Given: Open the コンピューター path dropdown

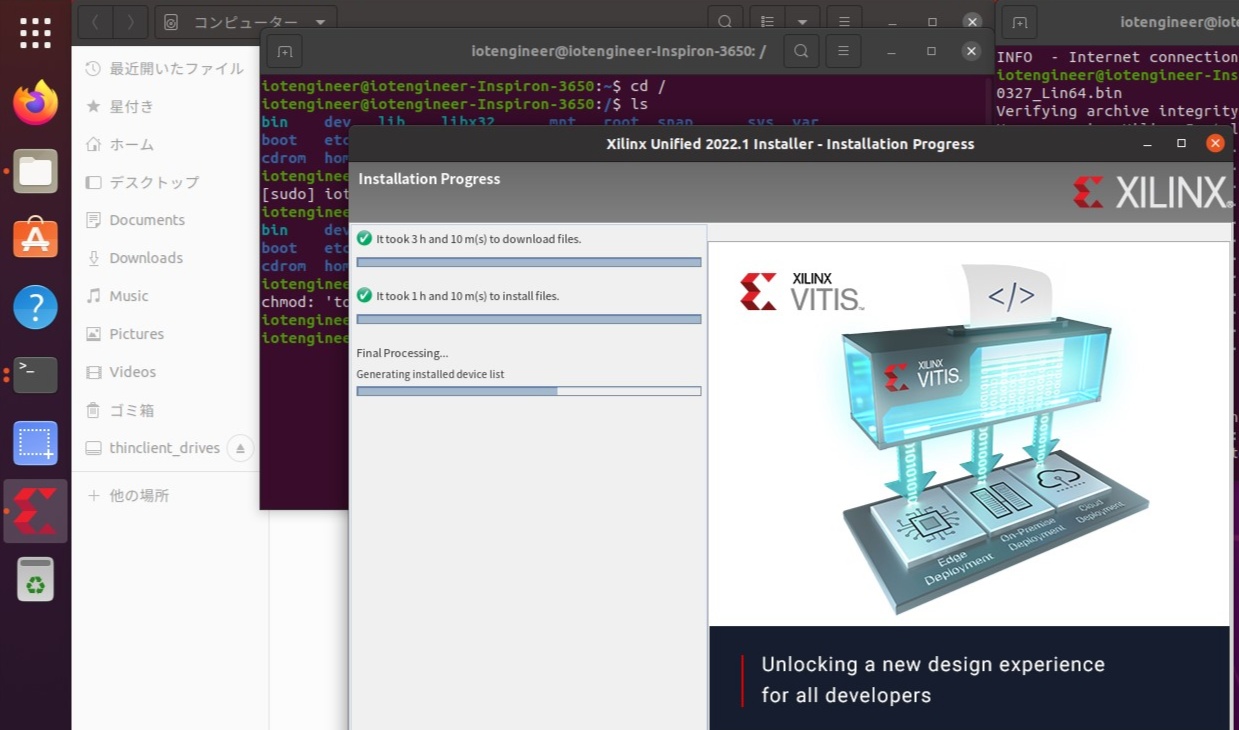Looking at the screenshot, I should point(245,21).
